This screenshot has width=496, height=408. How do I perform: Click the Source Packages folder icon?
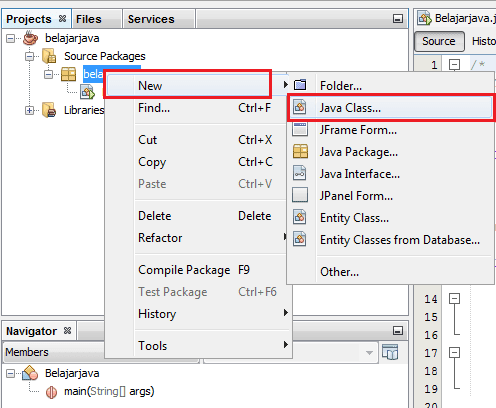tap(49, 56)
